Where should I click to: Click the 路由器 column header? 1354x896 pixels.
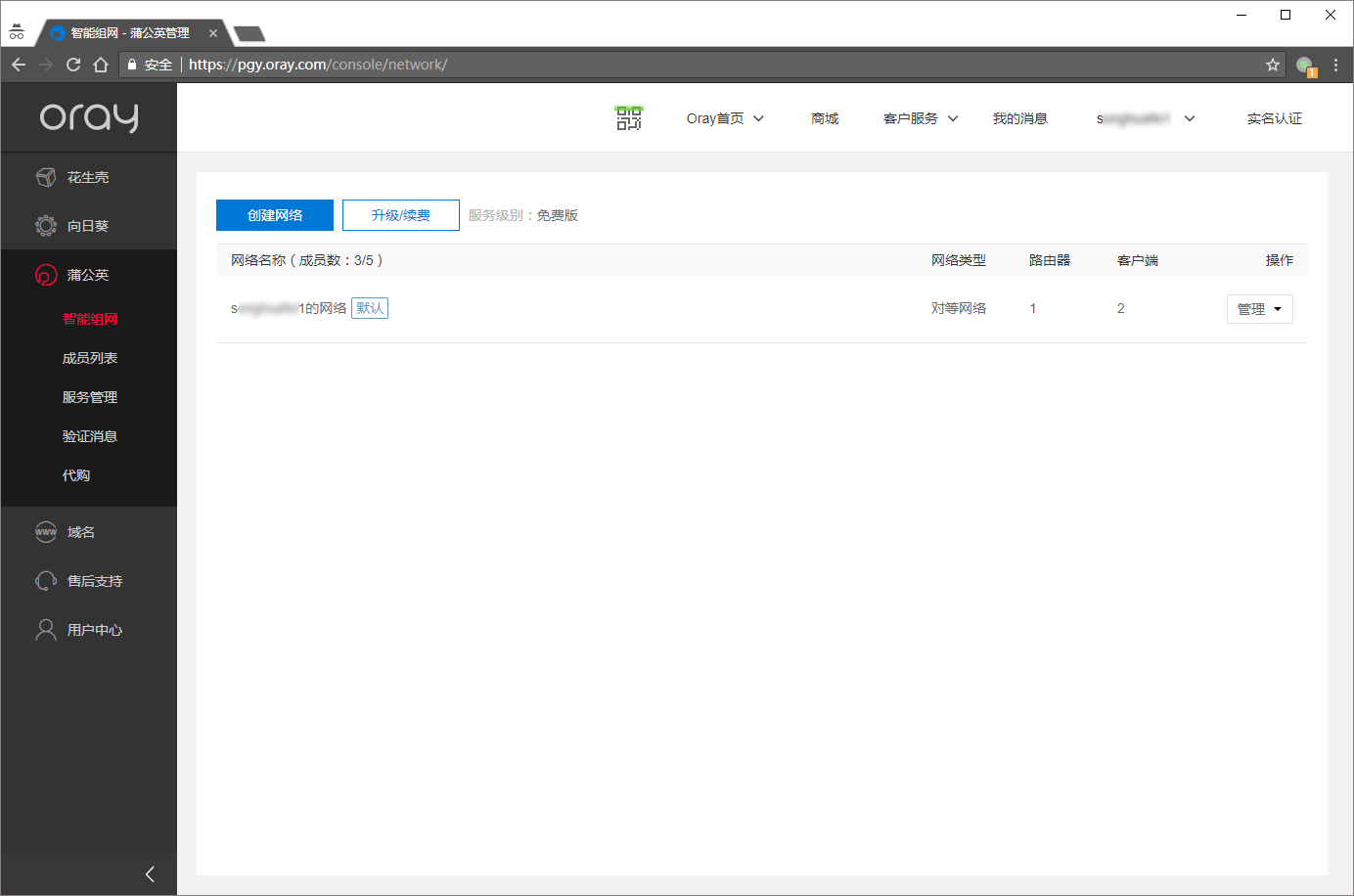tap(1050, 260)
